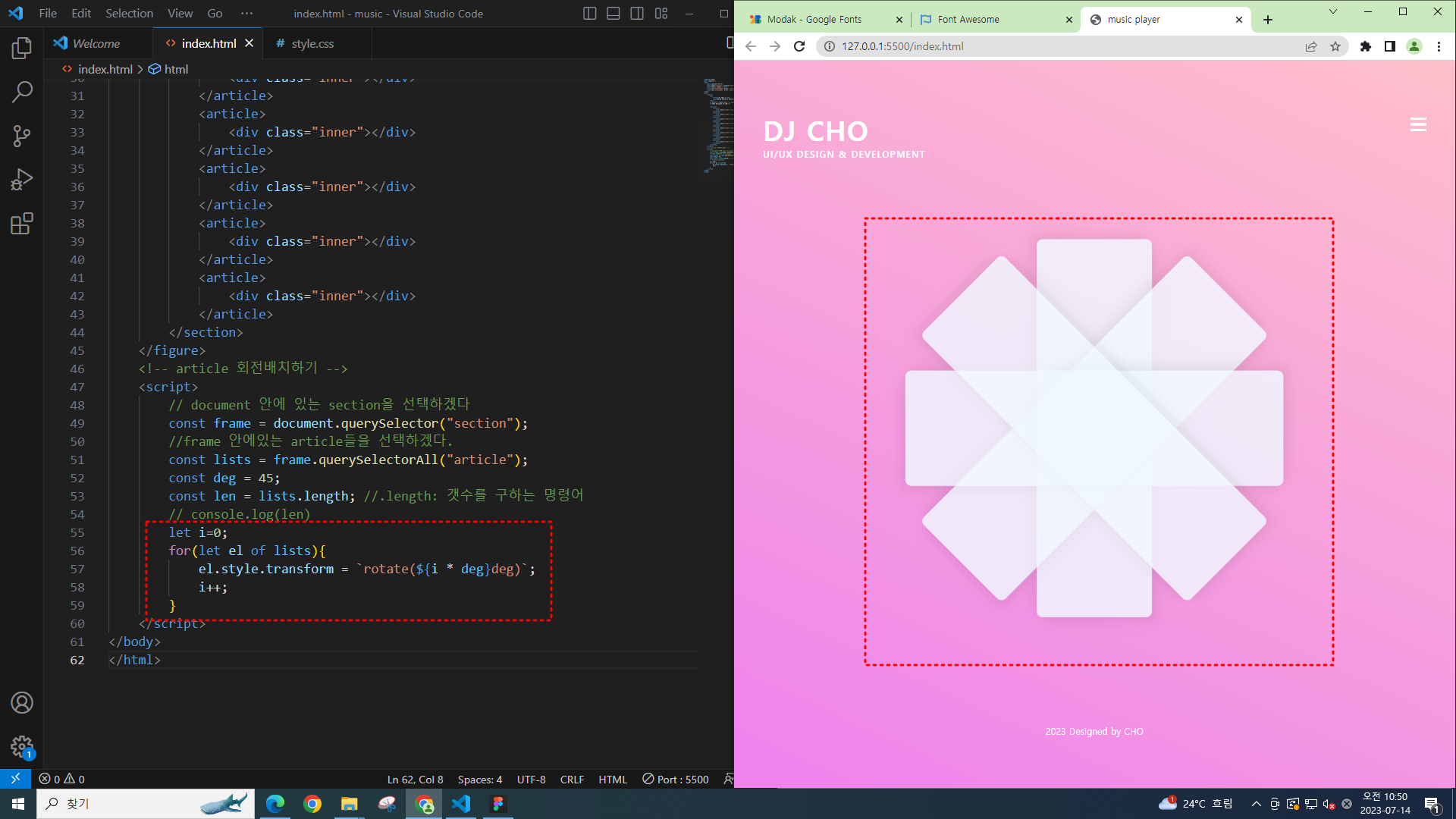Click the Accounts icon in activity bar
The width and height of the screenshot is (1456, 819).
(22, 702)
